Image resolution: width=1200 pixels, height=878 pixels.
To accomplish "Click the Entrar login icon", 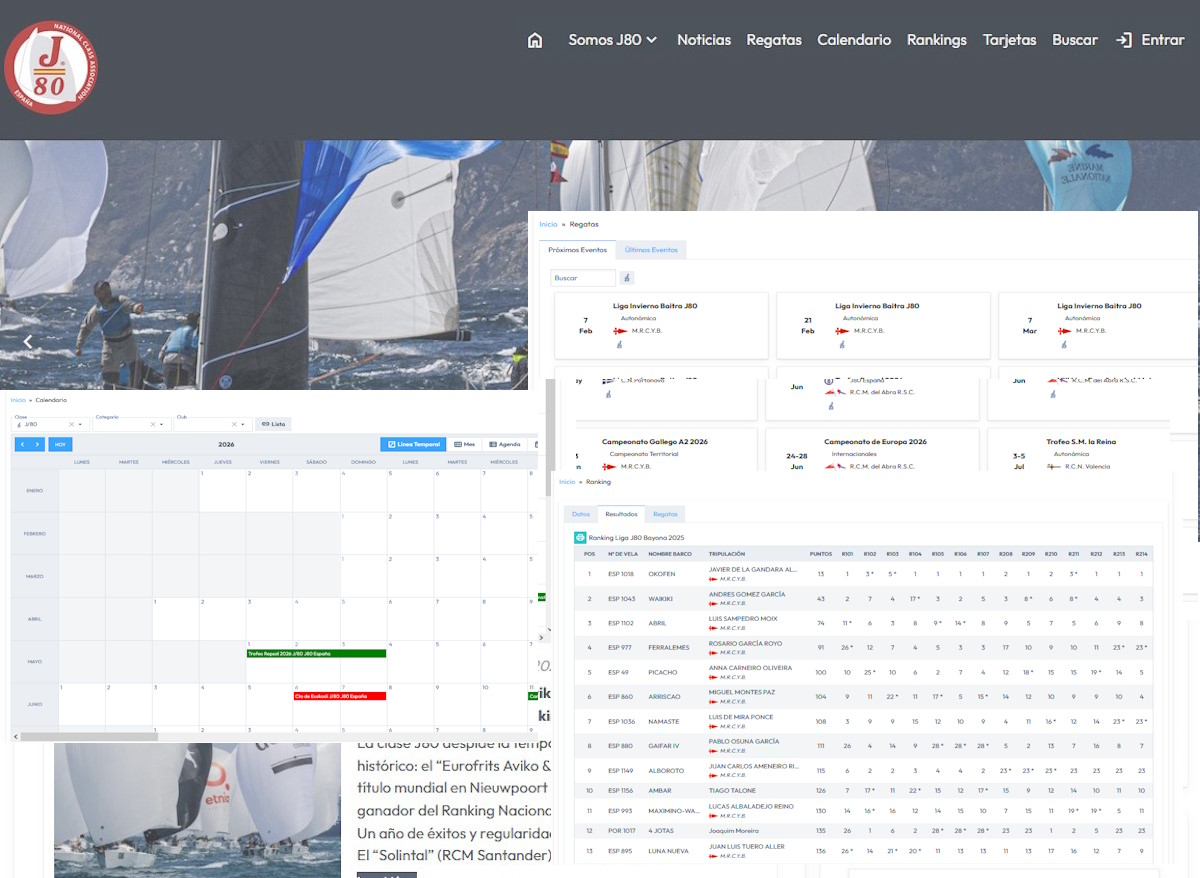I will [1124, 40].
